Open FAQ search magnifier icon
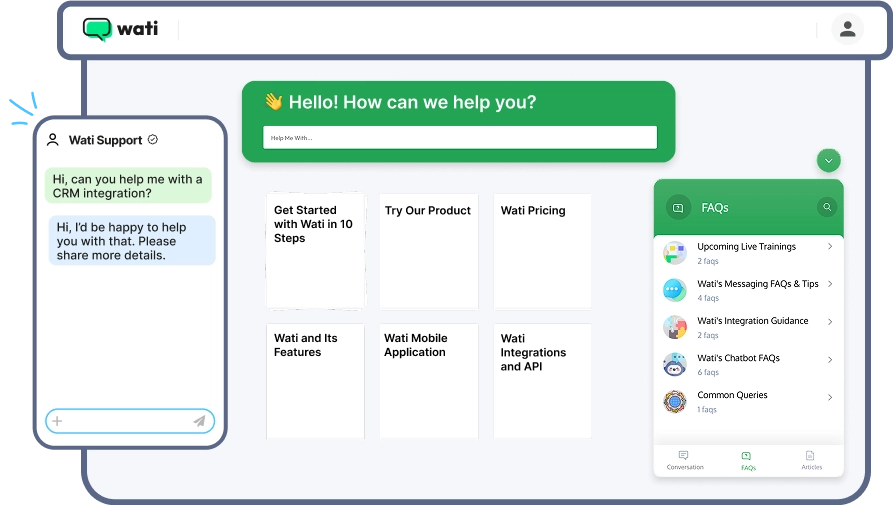This screenshot has width=893, height=505. pos(827,207)
